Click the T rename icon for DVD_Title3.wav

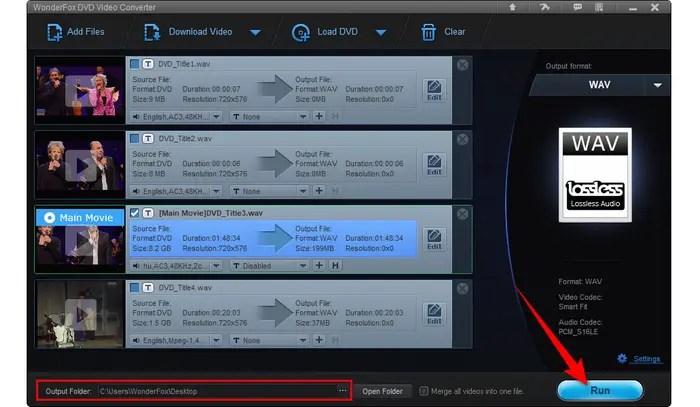(148, 213)
